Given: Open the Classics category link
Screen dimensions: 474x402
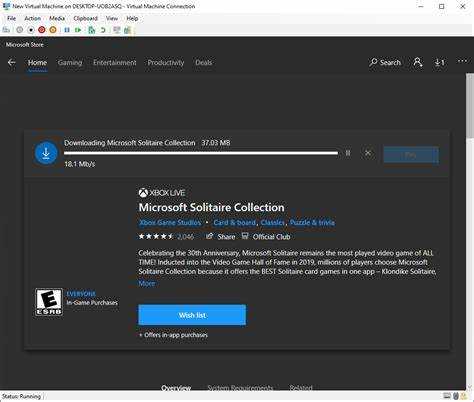Looking at the screenshot, I should (x=272, y=223).
